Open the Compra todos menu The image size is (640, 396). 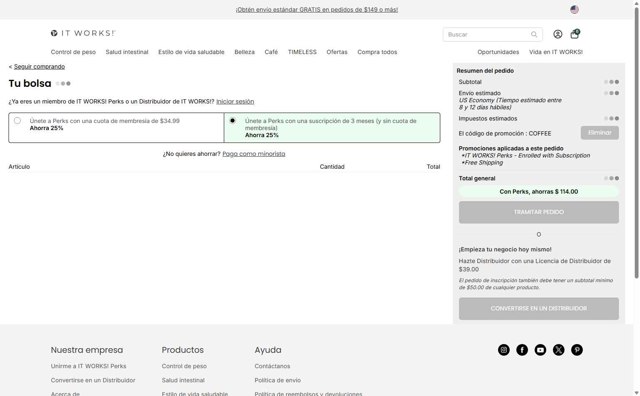[377, 52]
